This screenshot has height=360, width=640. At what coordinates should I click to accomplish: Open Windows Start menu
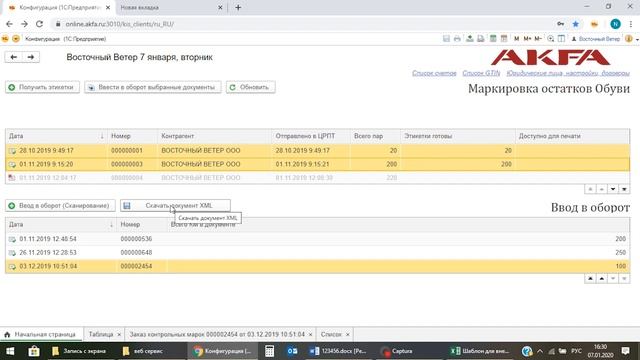pyautogui.click(x=10, y=351)
